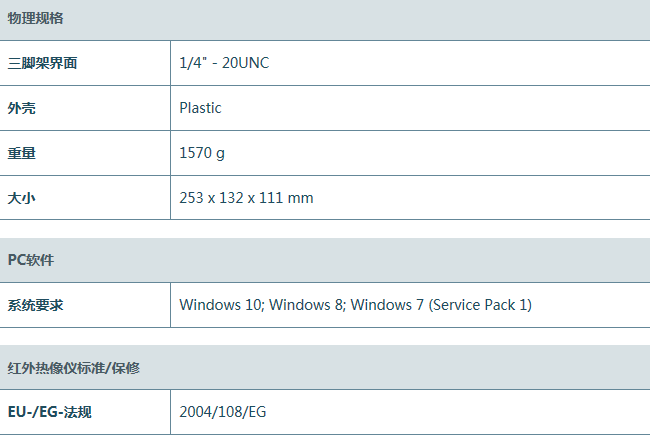
Task: Click the Plastic housing value
Action: click(x=200, y=108)
